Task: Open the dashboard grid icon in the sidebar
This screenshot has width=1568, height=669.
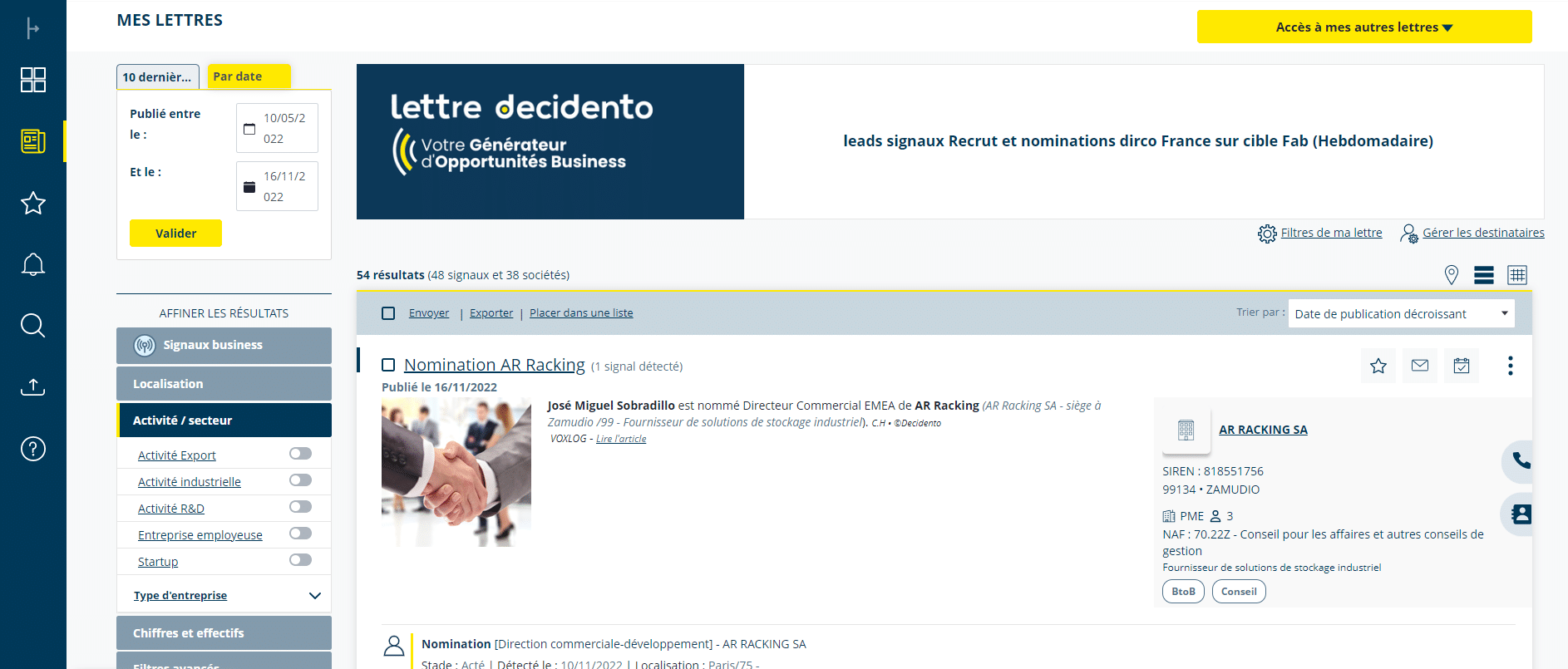Action: coord(32,80)
